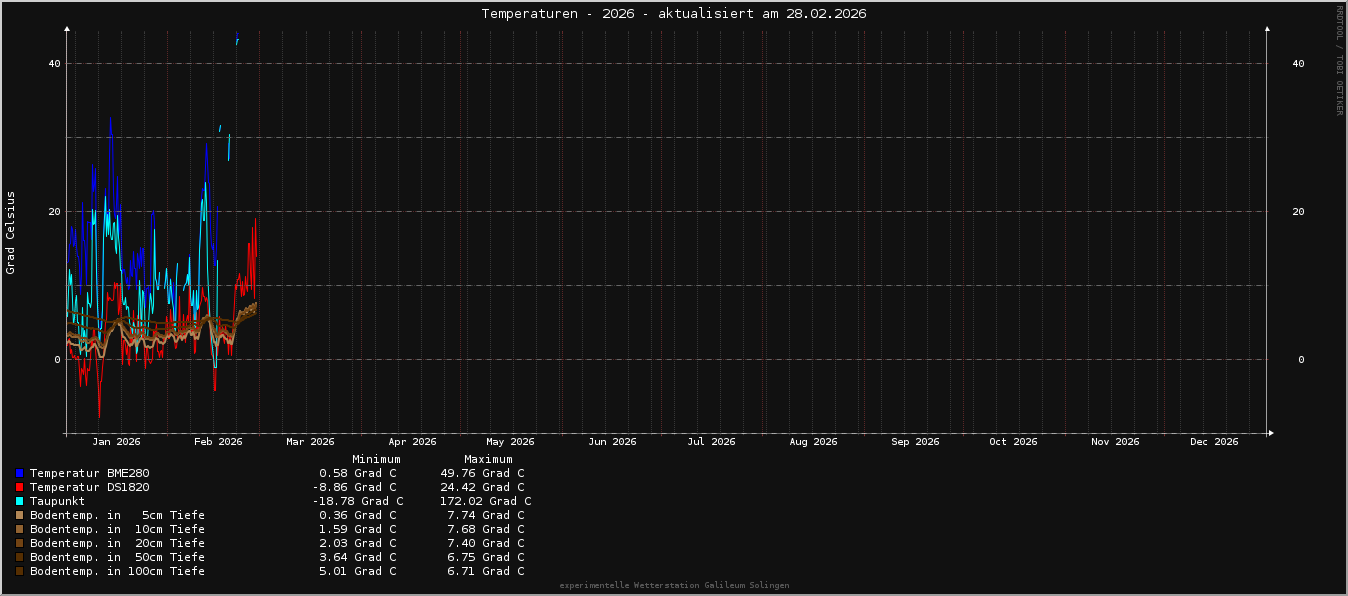This screenshot has width=1348, height=596.
Task: Click the Grad Celsius y-axis label
Action: pos(11,232)
